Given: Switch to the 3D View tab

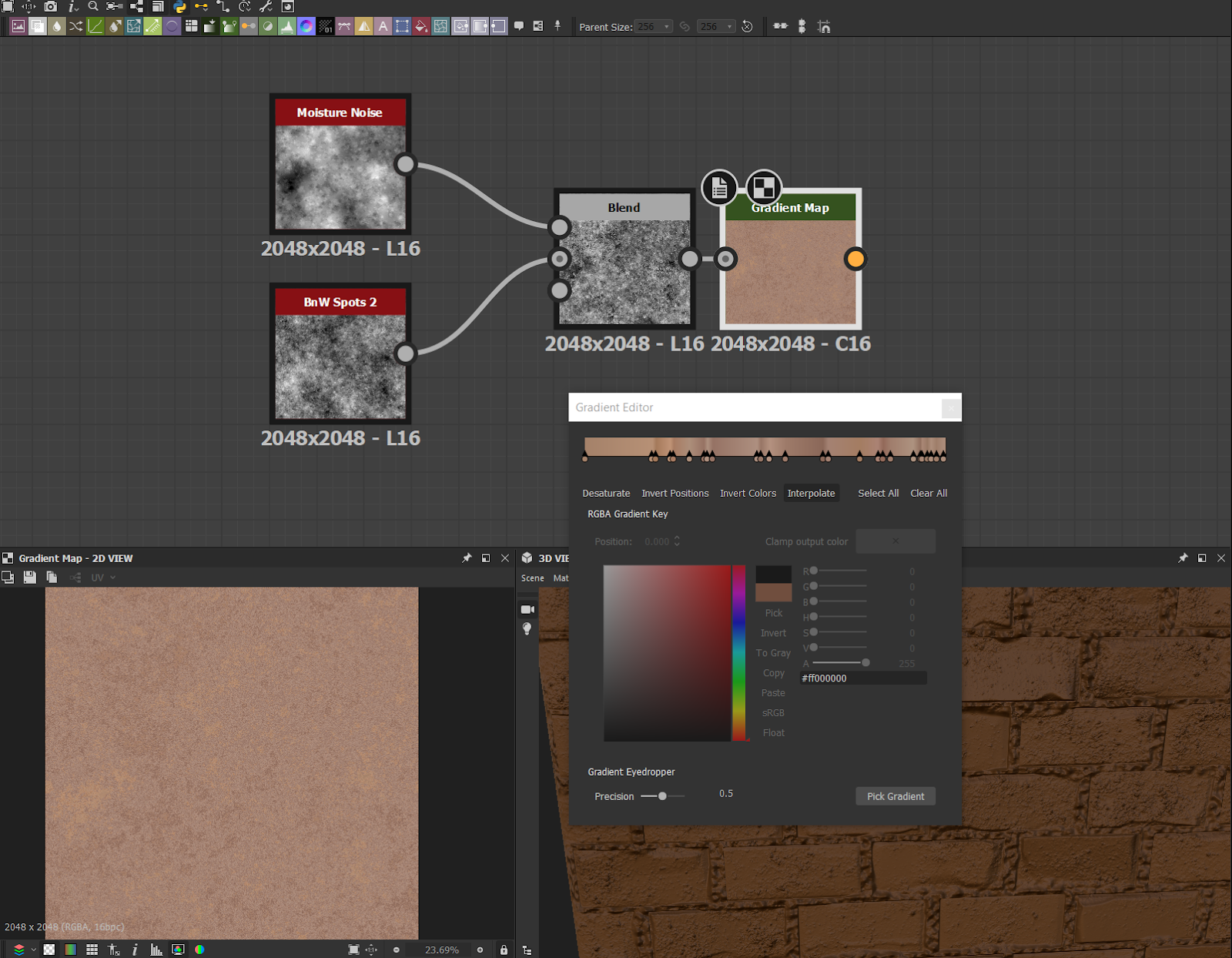Looking at the screenshot, I should coord(556,558).
